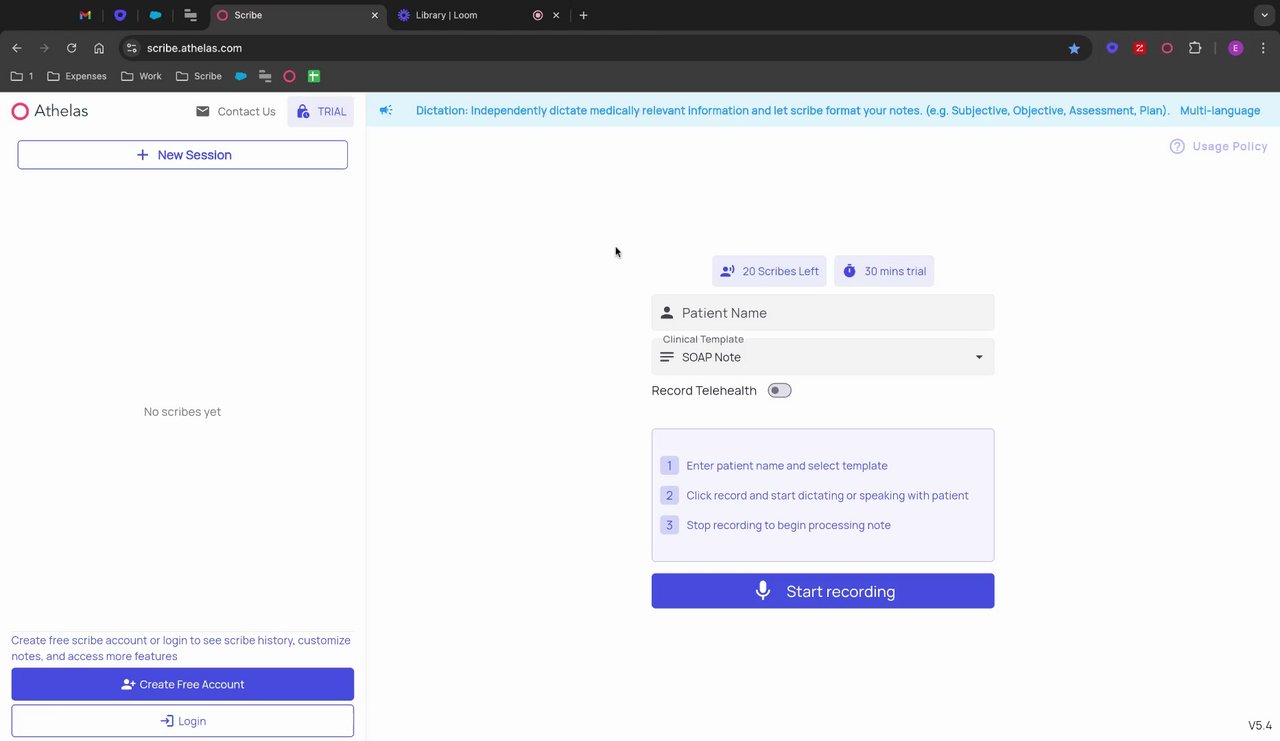Expand the tab search dropdown
Image resolution: width=1280 pixels, height=741 pixels.
pos(1263,15)
